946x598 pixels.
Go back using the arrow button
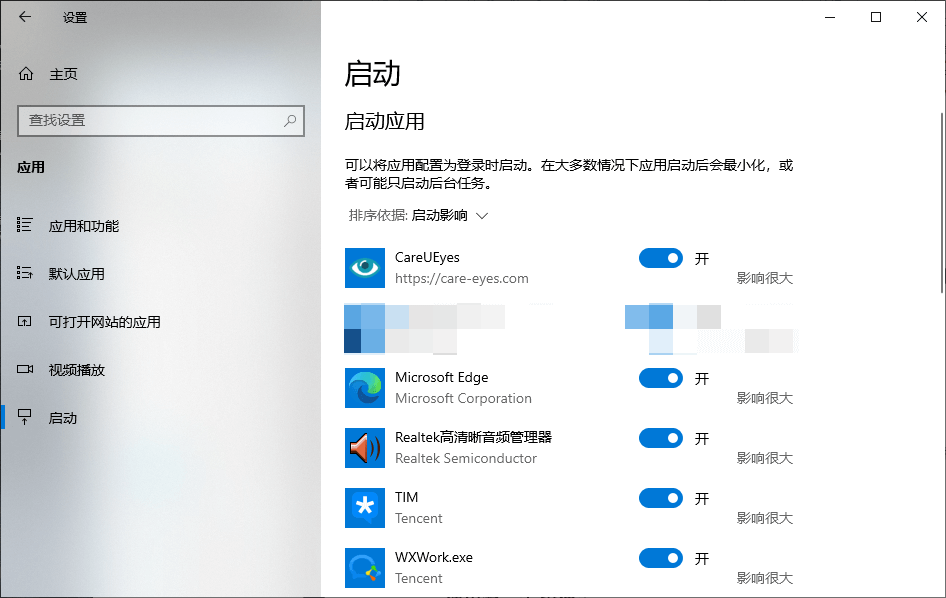[24, 17]
